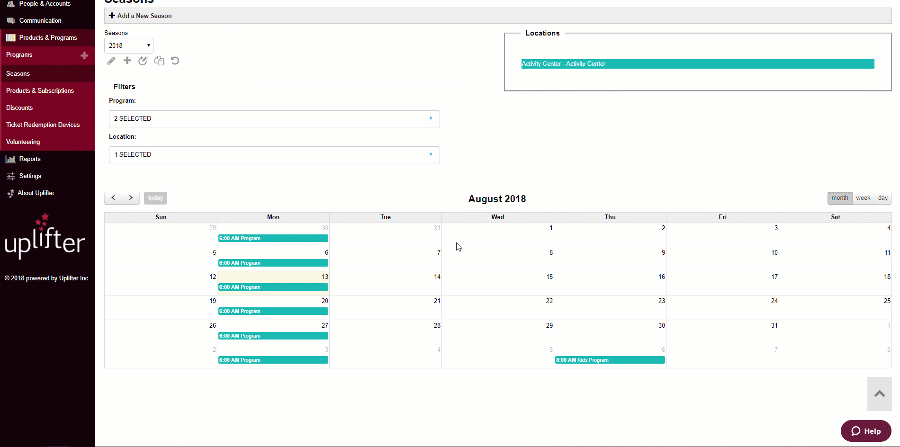Switch calendar to day view
This screenshot has height=447, width=900.
pyautogui.click(x=883, y=198)
